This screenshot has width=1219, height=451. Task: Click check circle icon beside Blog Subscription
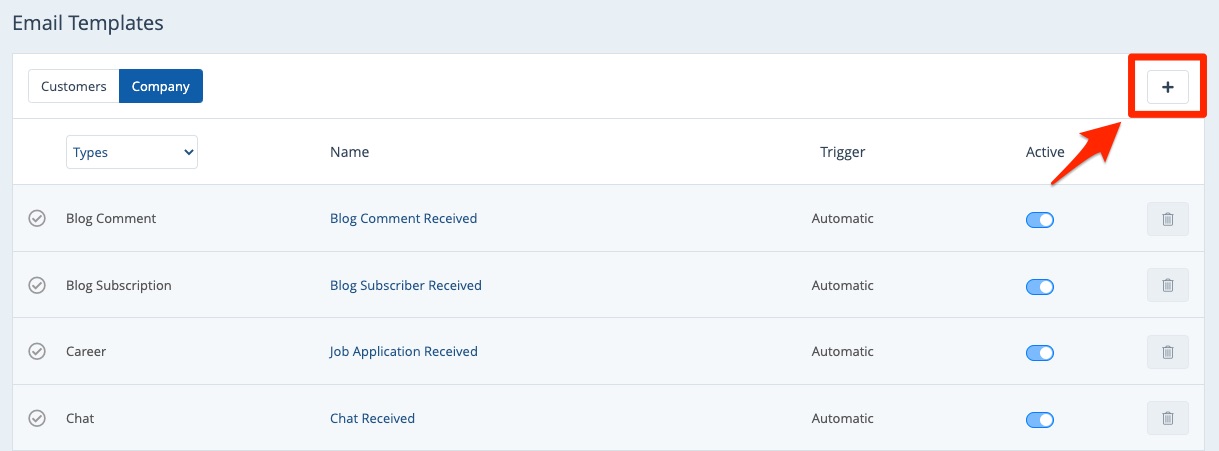pos(37,286)
